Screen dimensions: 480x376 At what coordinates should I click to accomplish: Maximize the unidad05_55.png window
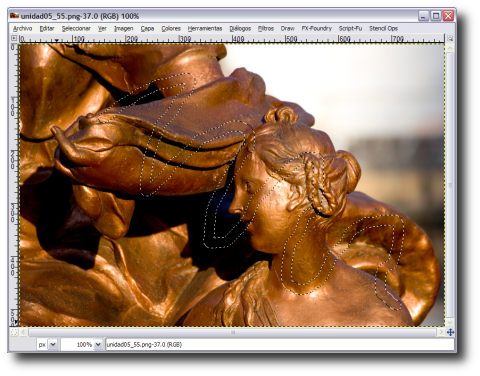coord(436,16)
